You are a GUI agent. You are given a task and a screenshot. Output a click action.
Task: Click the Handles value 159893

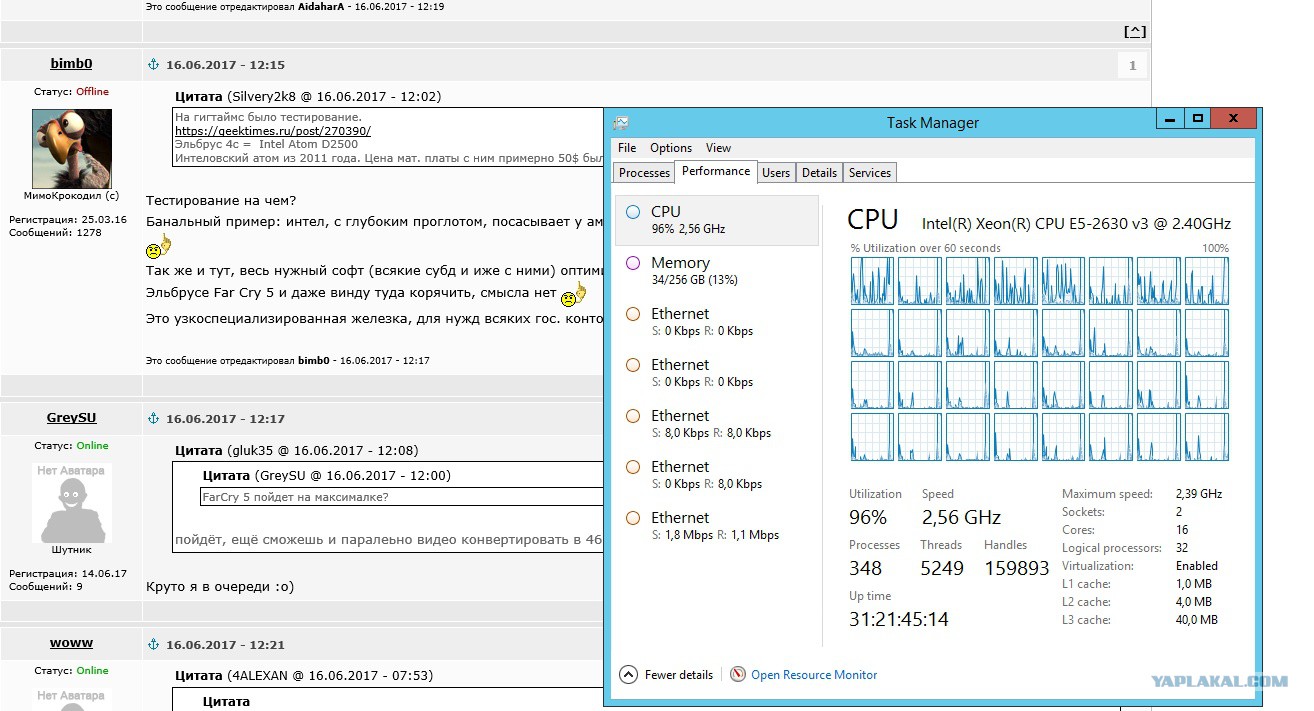click(x=1016, y=568)
